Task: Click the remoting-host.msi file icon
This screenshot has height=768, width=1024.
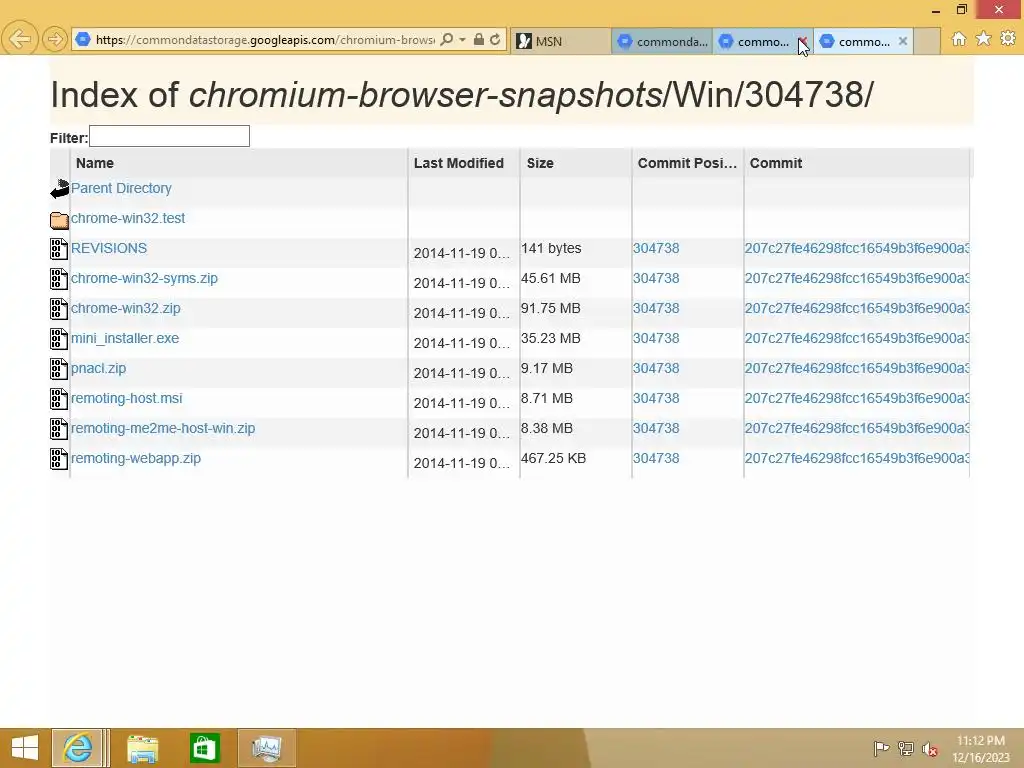Action: [59, 399]
